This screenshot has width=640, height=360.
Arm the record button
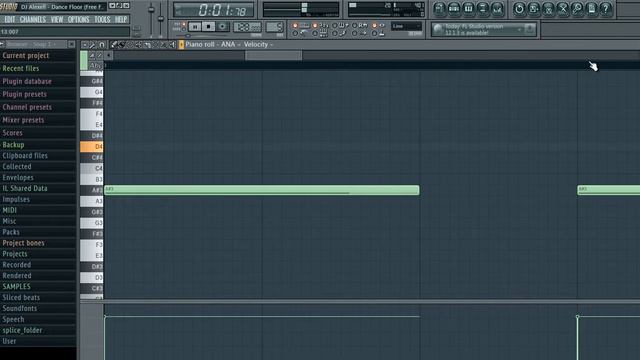(222, 27)
